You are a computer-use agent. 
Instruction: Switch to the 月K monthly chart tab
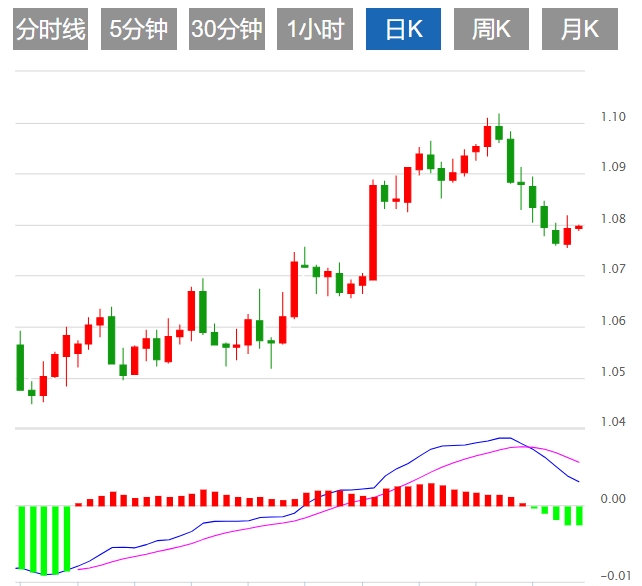point(580,29)
